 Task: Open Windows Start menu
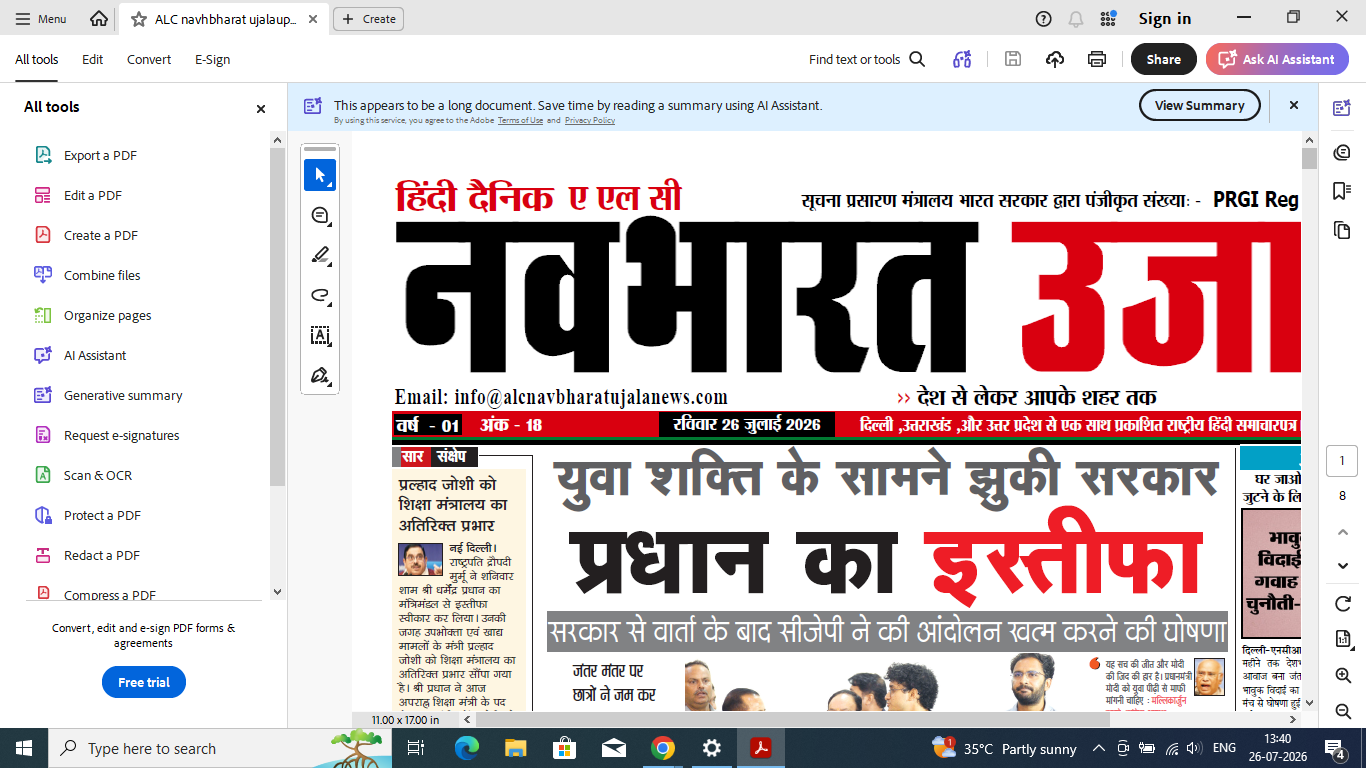click(24, 748)
